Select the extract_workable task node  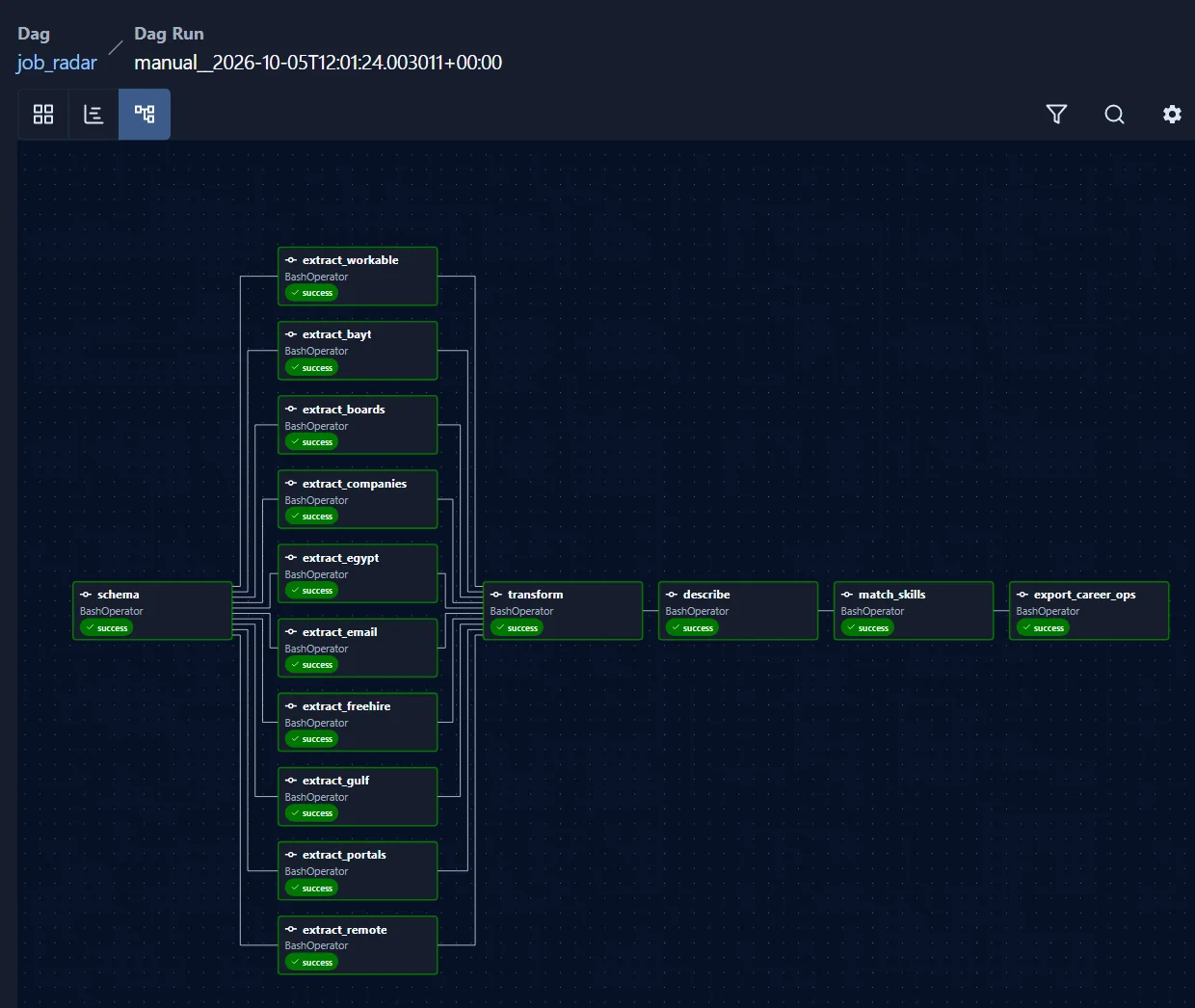pos(358,277)
